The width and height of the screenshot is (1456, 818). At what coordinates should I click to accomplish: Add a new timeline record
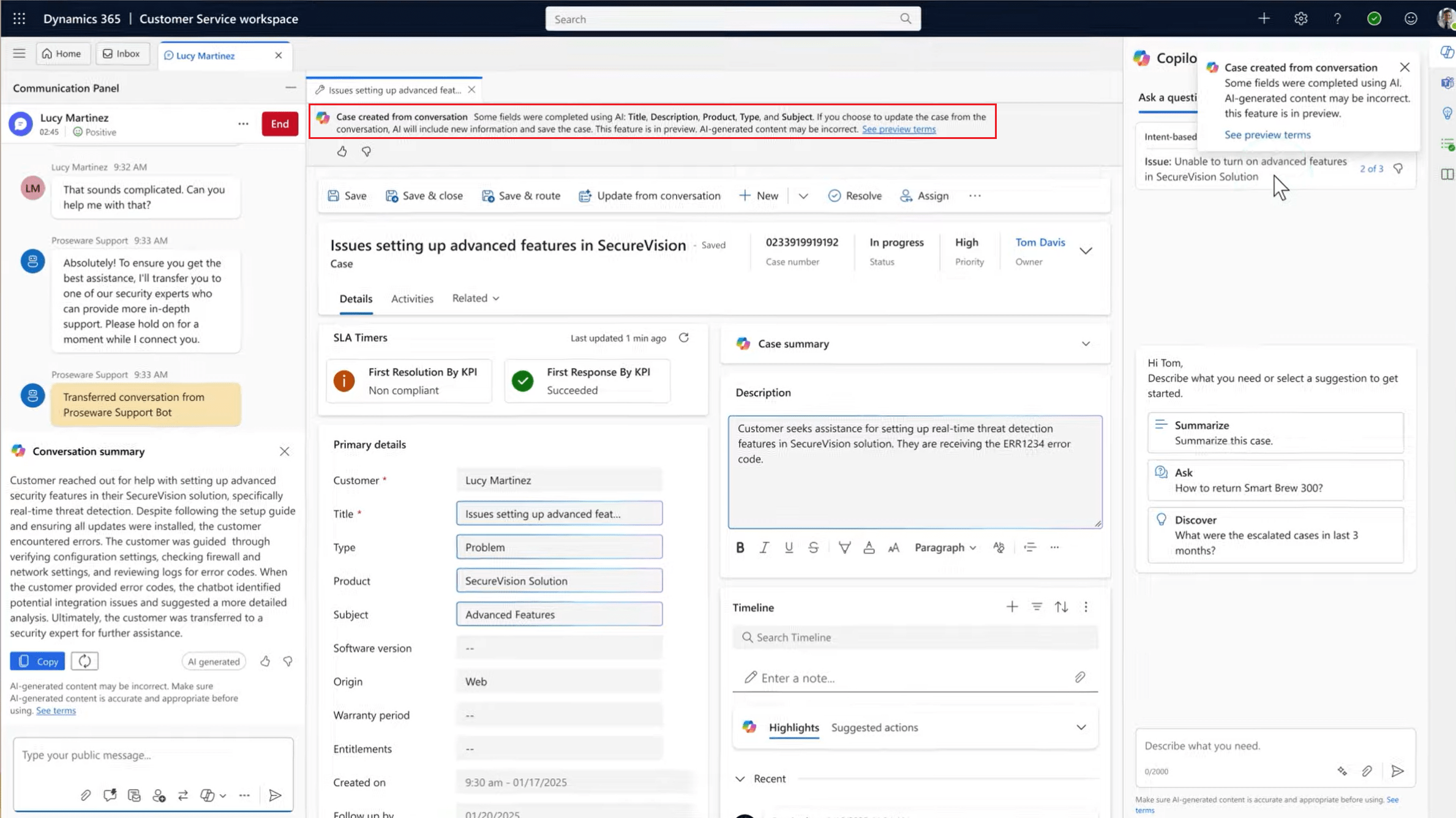tap(1011, 607)
